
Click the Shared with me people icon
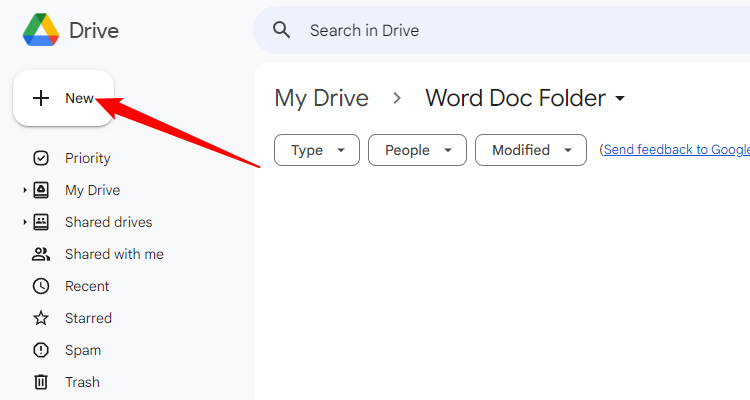(41, 254)
